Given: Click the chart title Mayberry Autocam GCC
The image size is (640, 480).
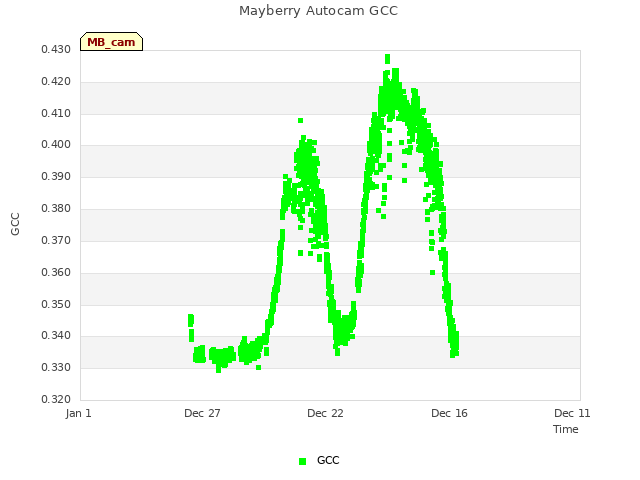Looking at the screenshot, I should (x=318, y=11).
